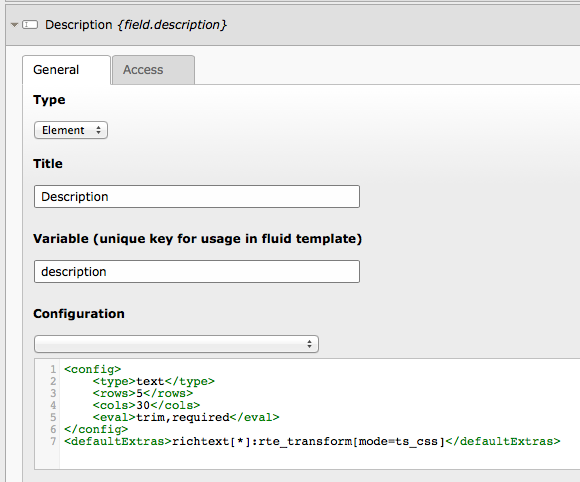Select the Description {field.description} header title
The height and width of the screenshot is (482, 580).
pyautogui.click(x=136, y=25)
